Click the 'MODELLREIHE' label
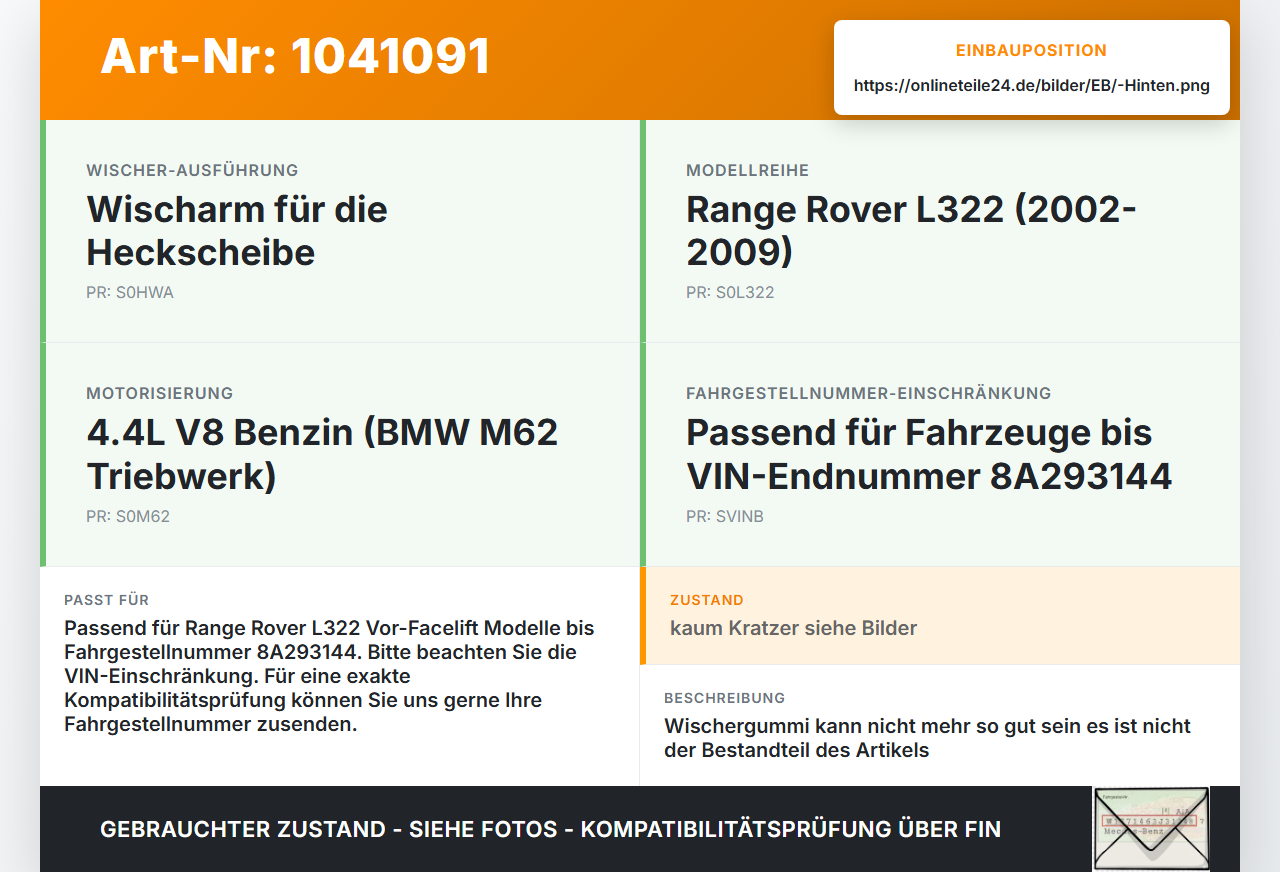 pyautogui.click(x=747, y=171)
